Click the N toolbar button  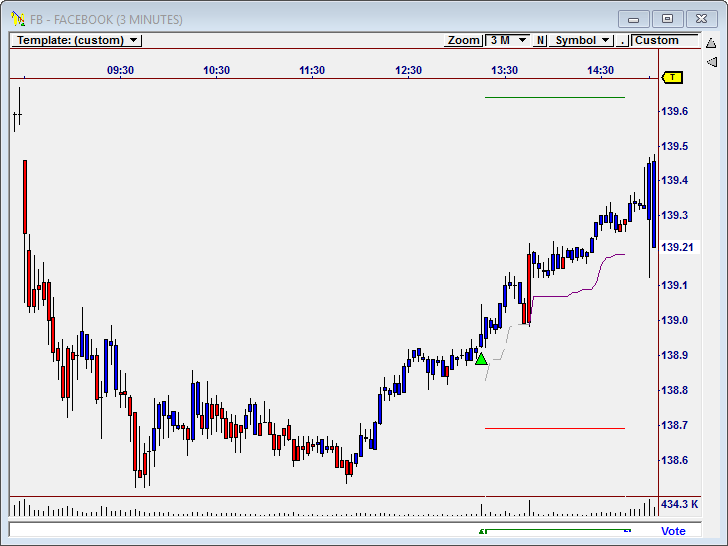540,40
